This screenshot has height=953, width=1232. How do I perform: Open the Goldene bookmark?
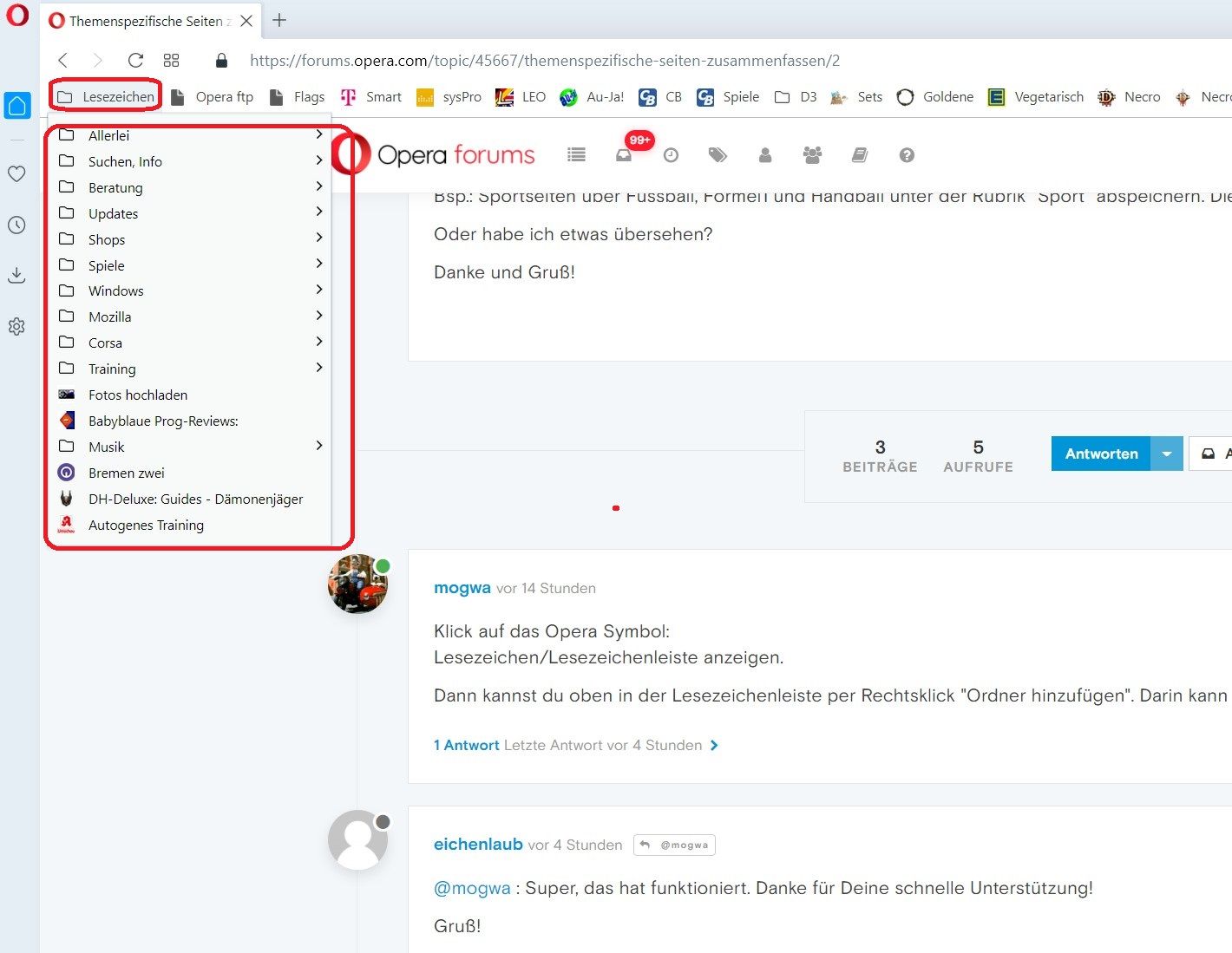[x=935, y=97]
